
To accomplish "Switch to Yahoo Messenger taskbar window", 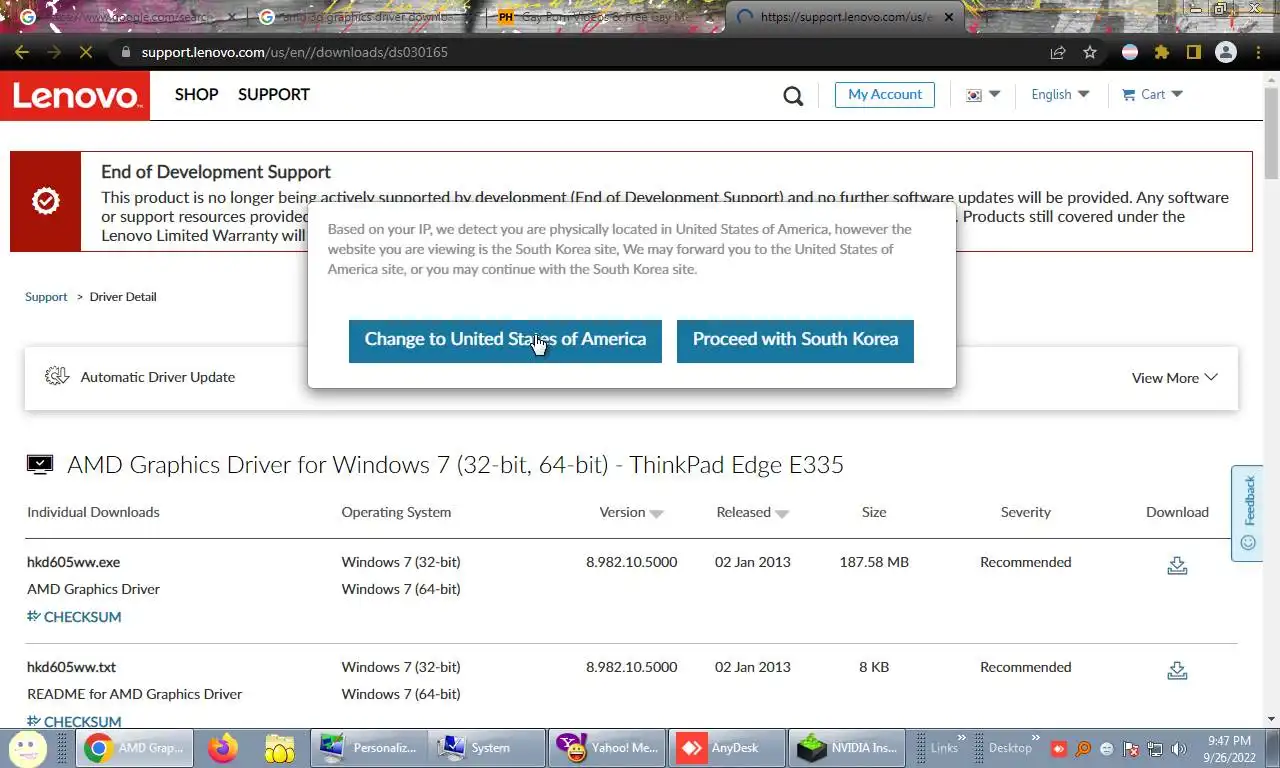I will [607, 747].
